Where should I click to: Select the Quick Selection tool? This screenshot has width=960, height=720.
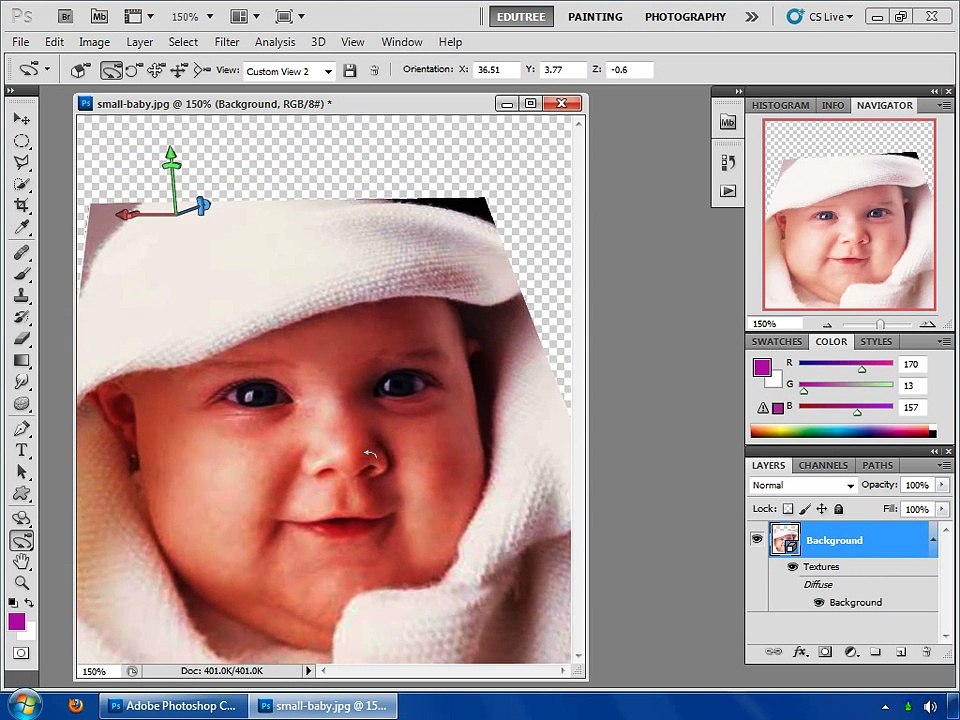[x=21, y=184]
